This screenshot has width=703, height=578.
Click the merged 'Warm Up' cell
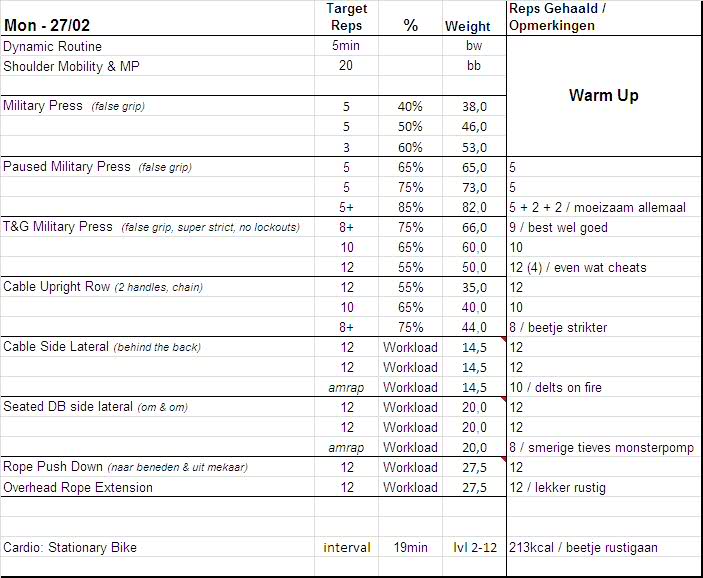point(603,96)
